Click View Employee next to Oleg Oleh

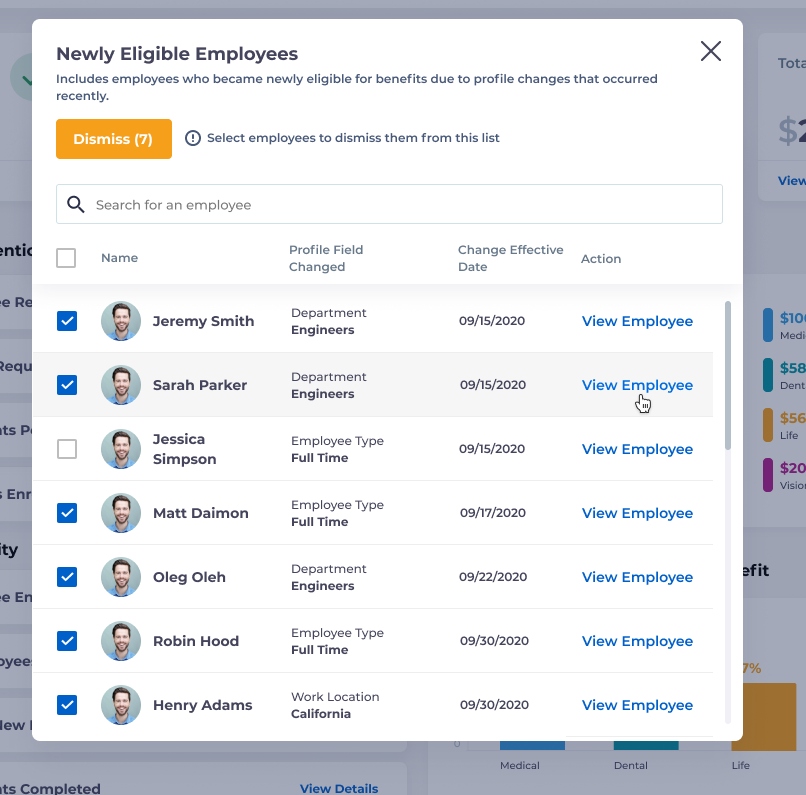point(637,577)
